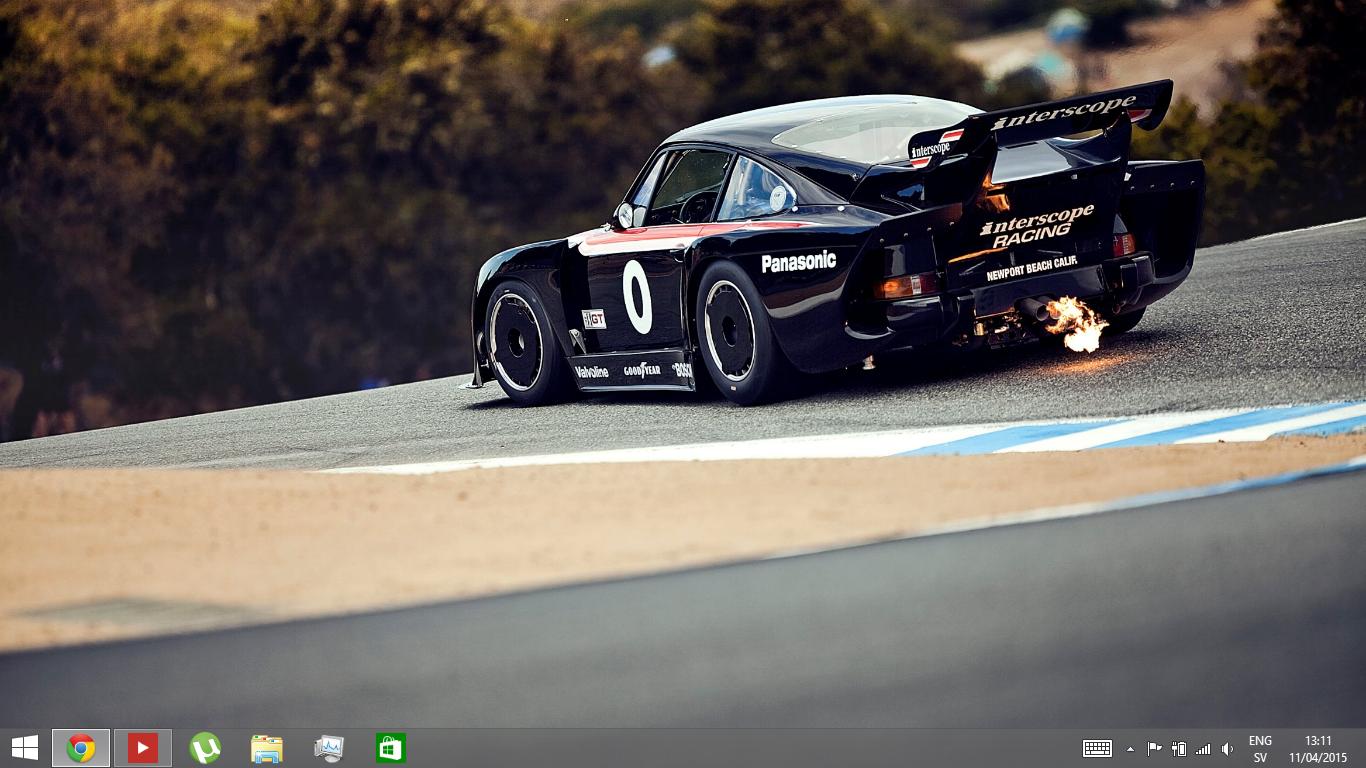This screenshot has width=1366, height=768.
Task: Open the red play-button media app
Action: (143, 748)
